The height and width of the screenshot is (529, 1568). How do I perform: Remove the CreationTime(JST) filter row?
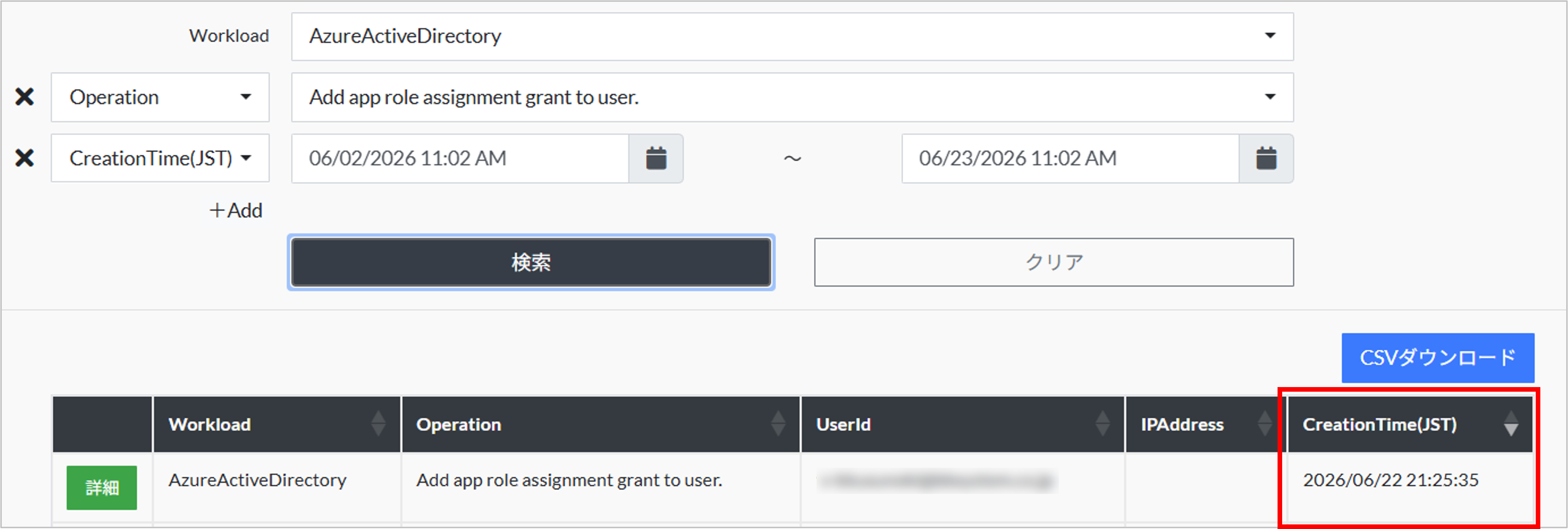(24, 158)
